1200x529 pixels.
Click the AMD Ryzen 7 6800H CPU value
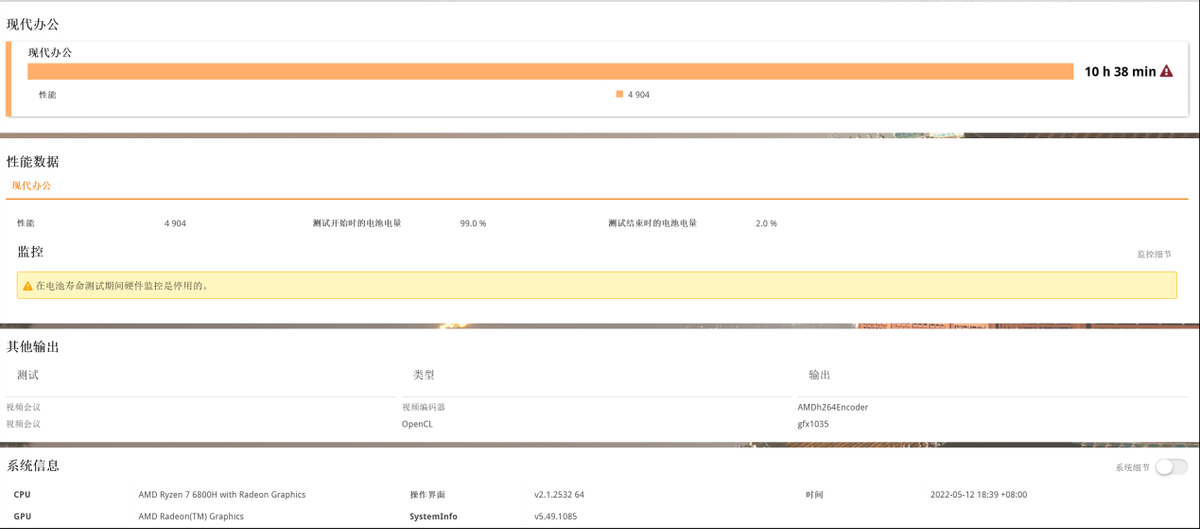coord(222,494)
